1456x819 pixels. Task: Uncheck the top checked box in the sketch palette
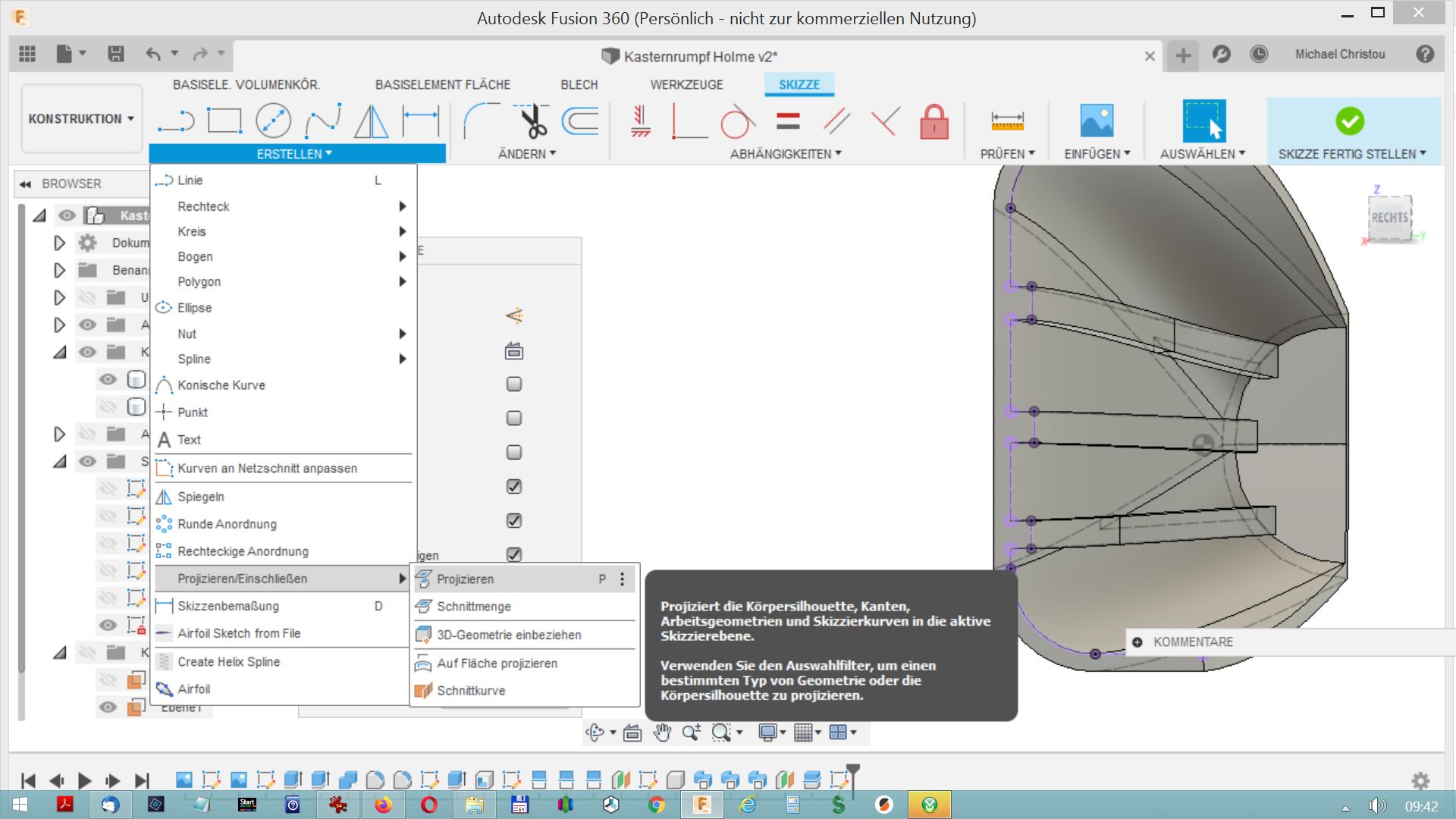514,487
